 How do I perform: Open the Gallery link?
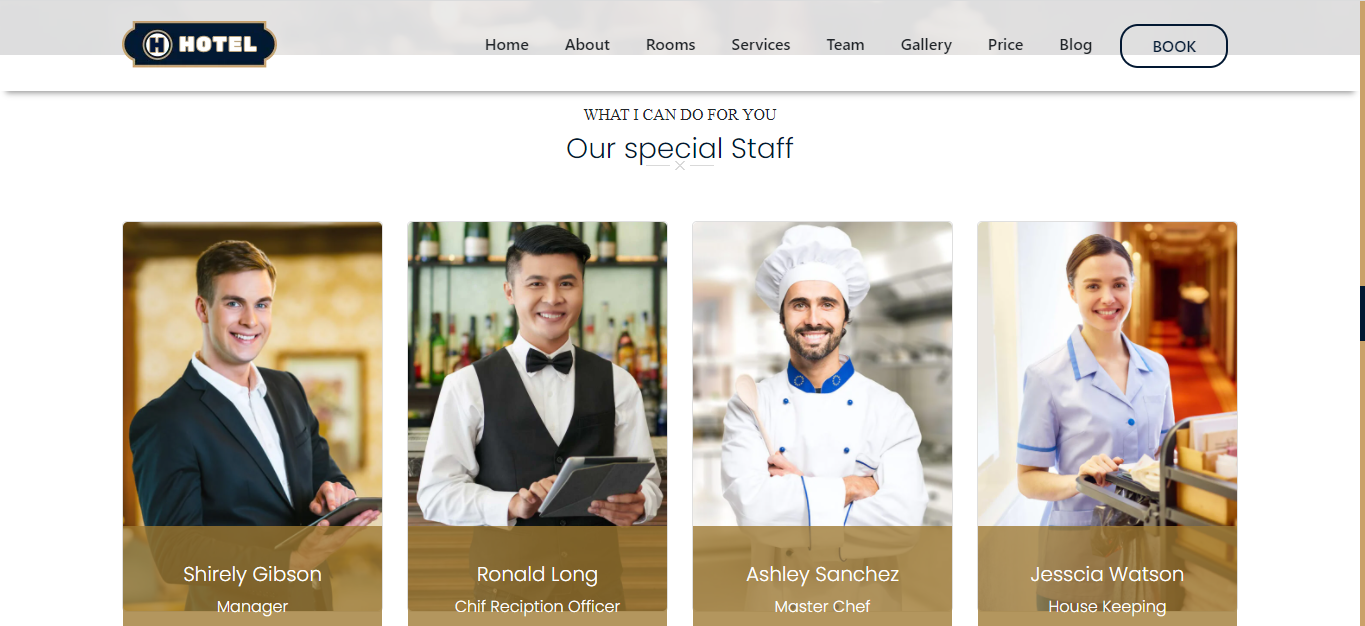[x=926, y=45]
